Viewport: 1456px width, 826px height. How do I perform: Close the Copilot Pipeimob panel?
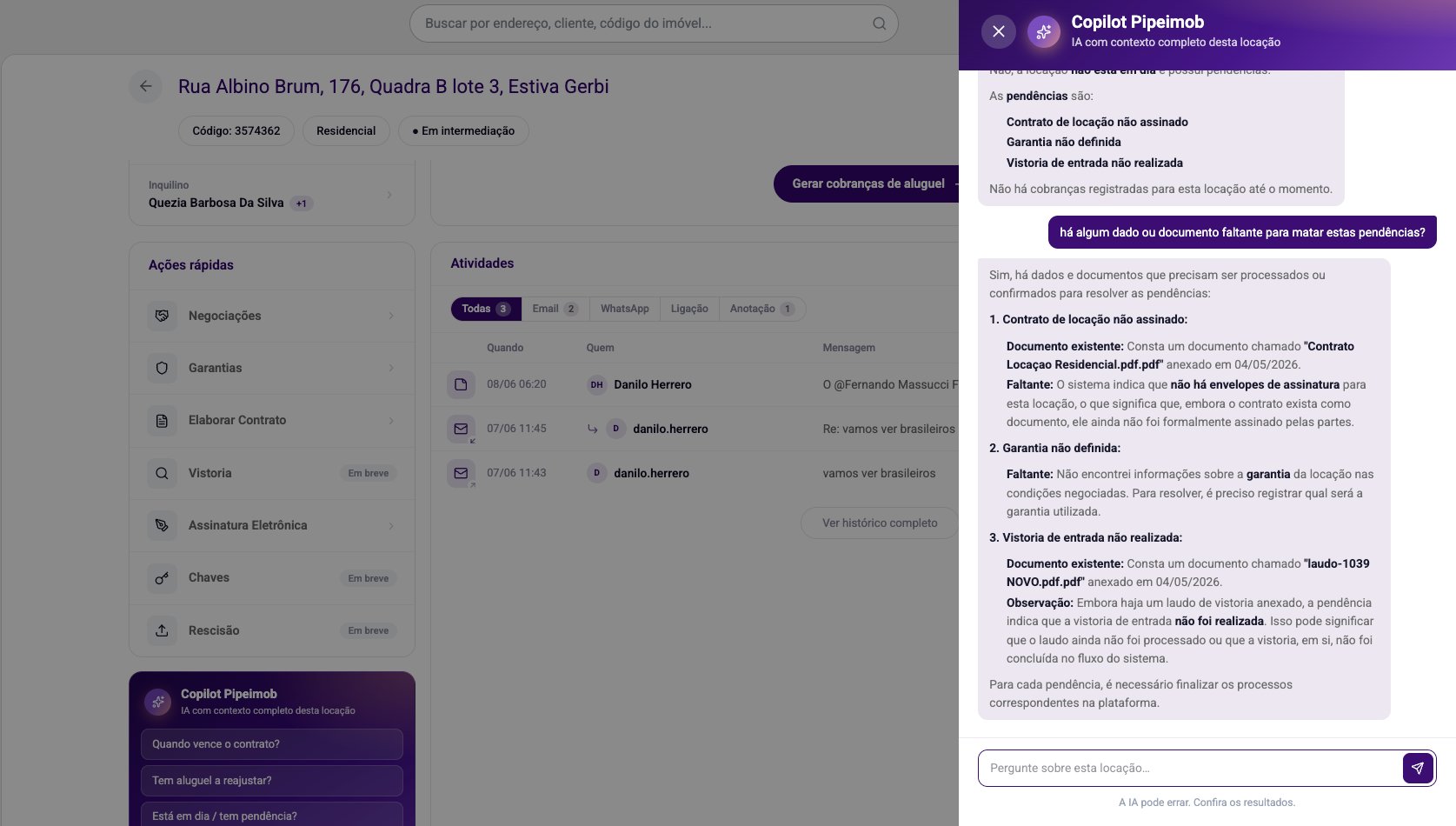pyautogui.click(x=999, y=31)
